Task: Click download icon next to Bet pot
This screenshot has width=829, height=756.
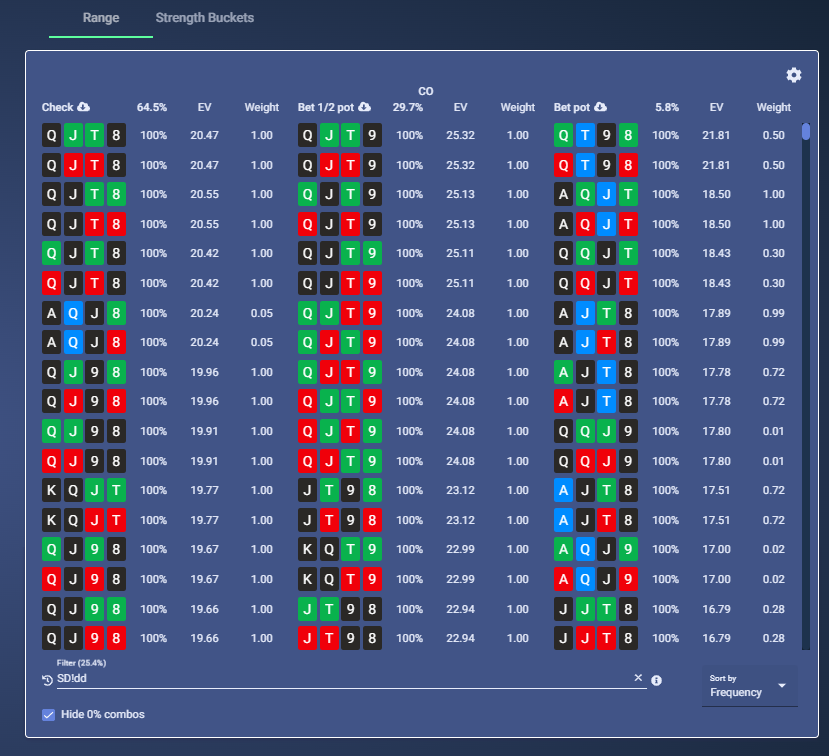Action: click(600, 107)
